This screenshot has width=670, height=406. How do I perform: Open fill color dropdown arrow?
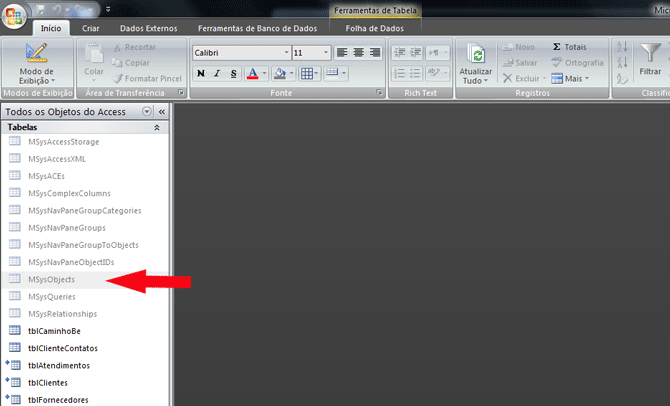292,74
